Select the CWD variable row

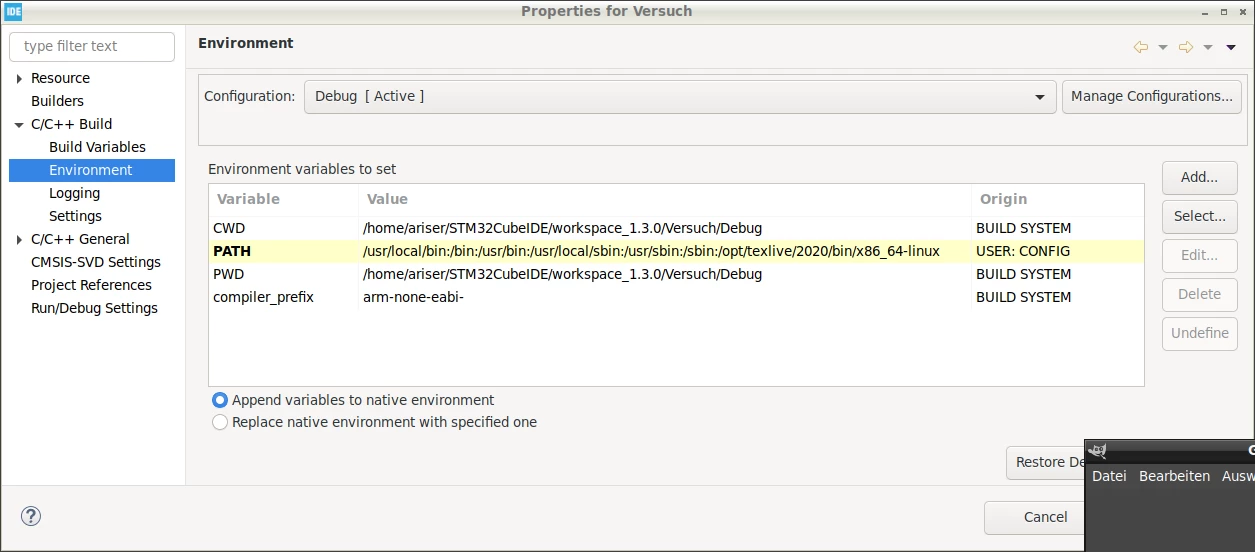pyautogui.click(x=676, y=228)
